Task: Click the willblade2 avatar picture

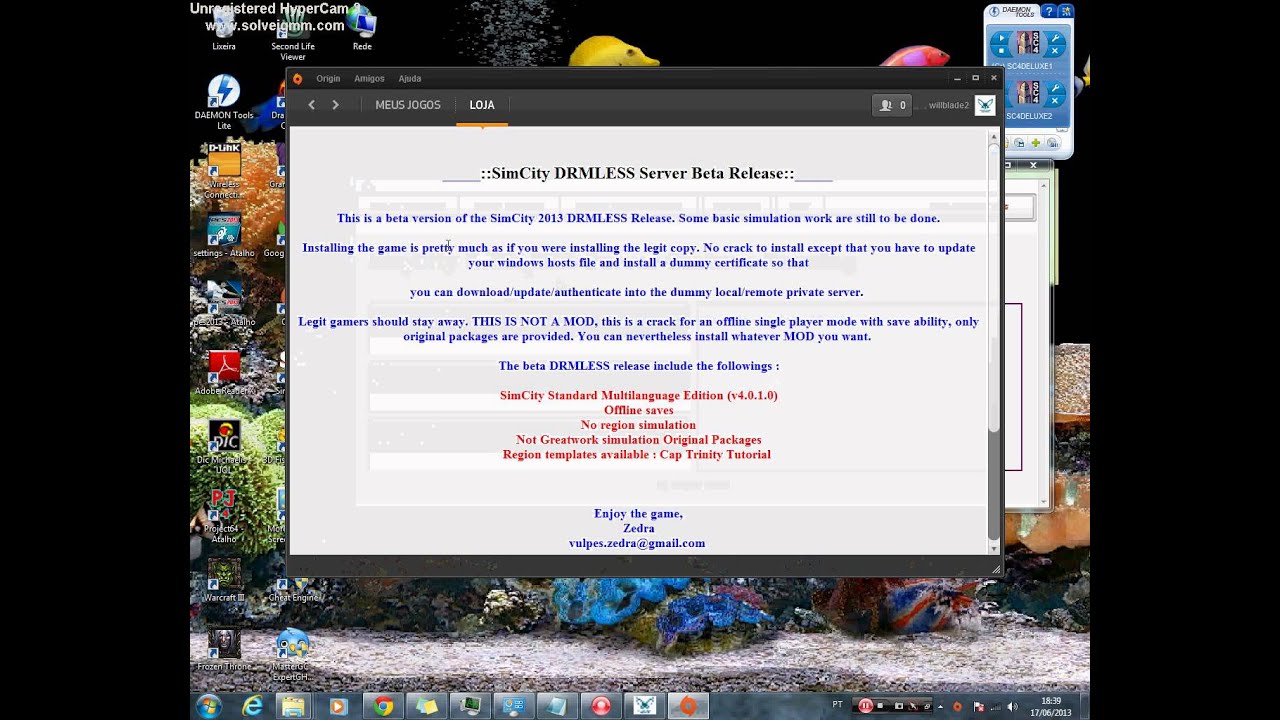Action: coord(985,105)
